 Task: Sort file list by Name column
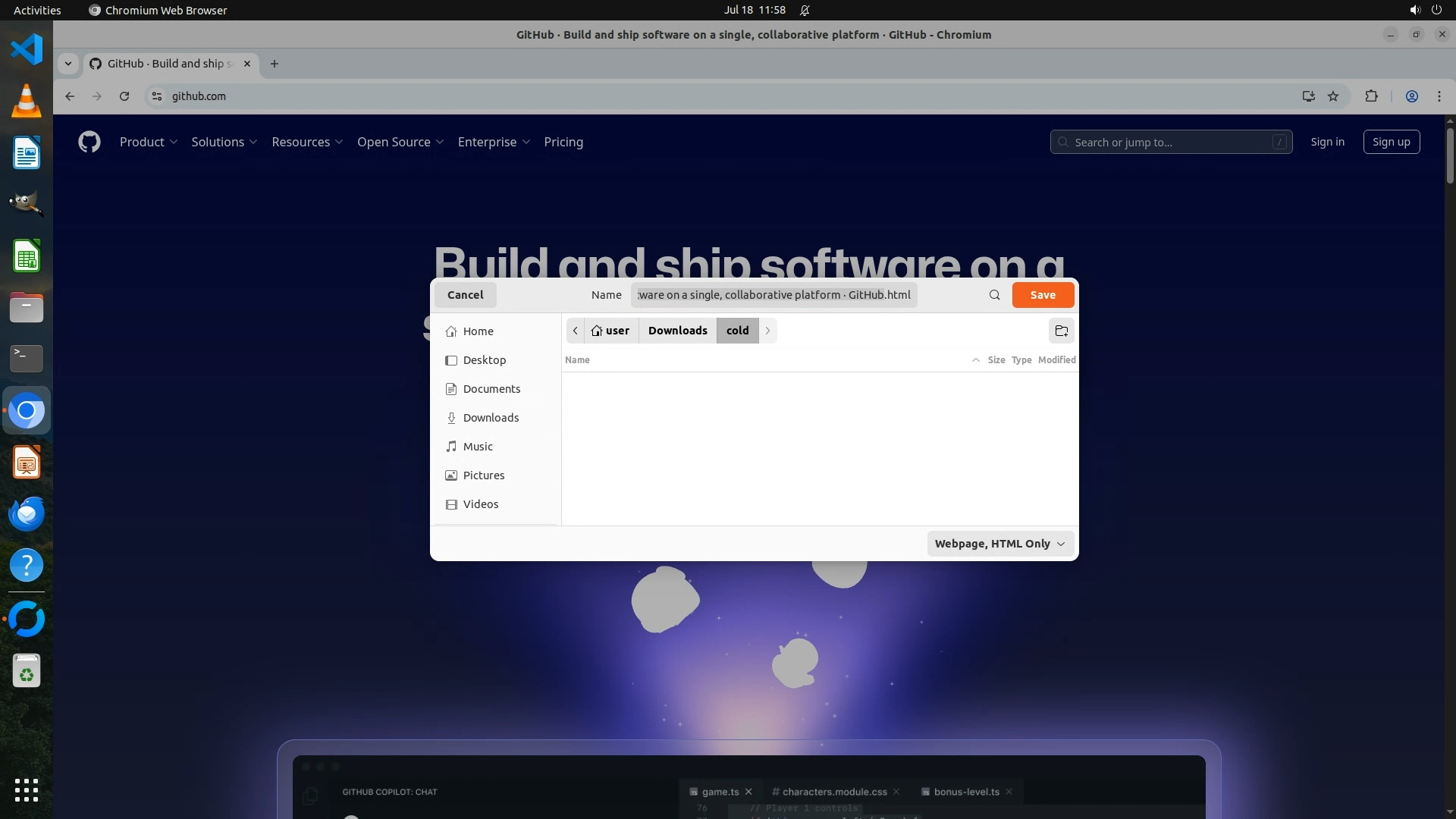click(x=577, y=360)
